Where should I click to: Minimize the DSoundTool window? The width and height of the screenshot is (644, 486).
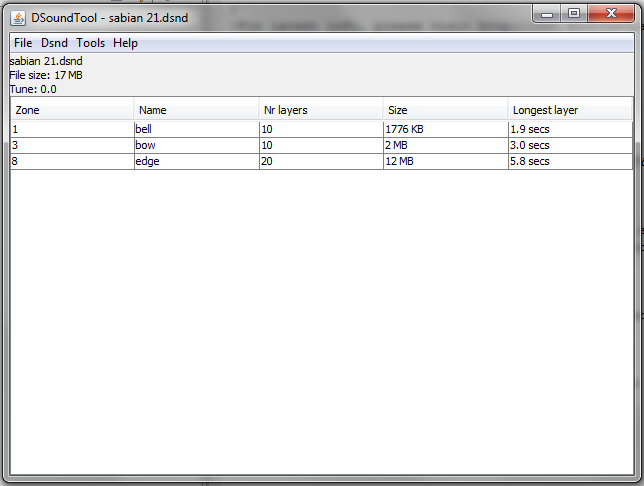pyautogui.click(x=547, y=14)
